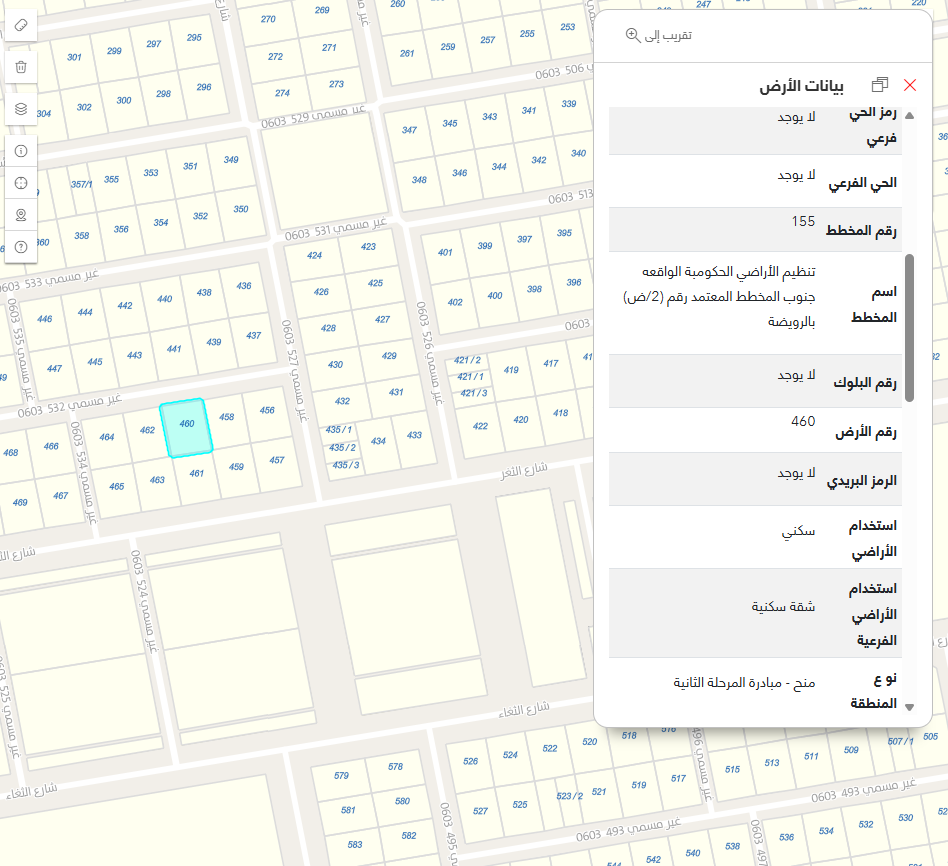Screen dimensions: 948x866
Task: Click the land data panel scrollbar thumb
Action: 909,328
